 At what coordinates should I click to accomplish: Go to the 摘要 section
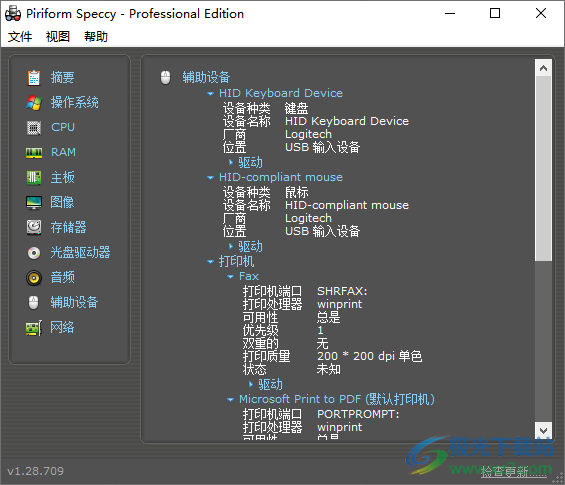pyautogui.click(x=62, y=77)
